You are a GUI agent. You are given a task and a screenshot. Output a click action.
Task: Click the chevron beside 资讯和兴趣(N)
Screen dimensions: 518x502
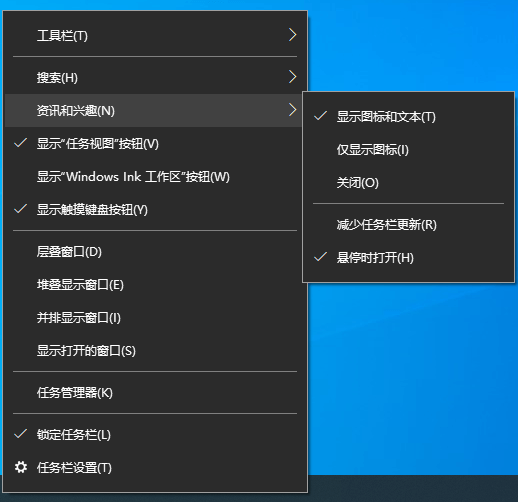(292, 110)
